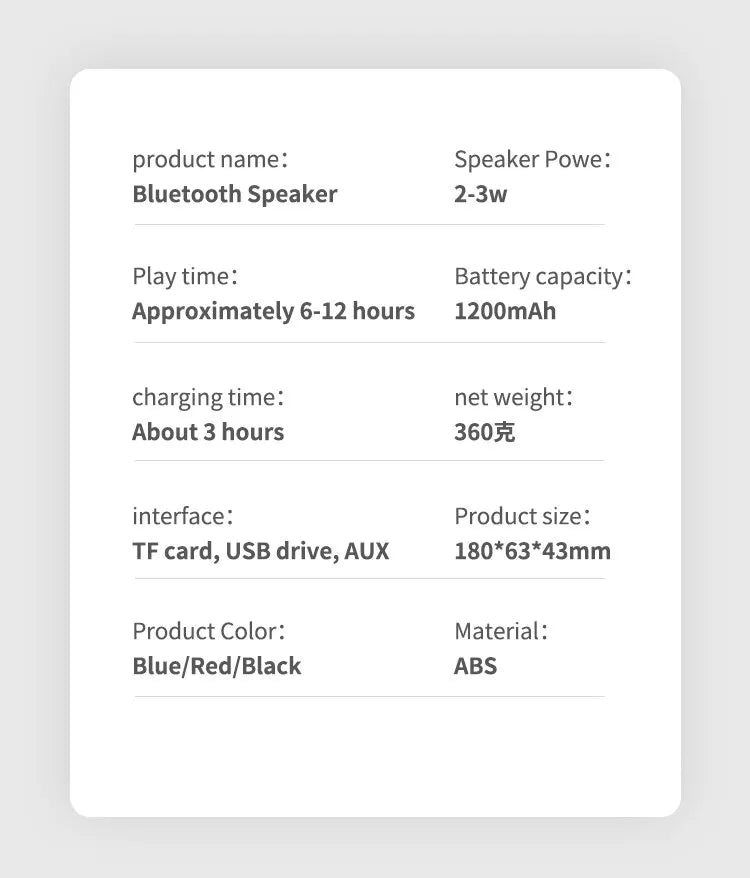Image resolution: width=750 pixels, height=878 pixels.
Task: Click the "Material:" label
Action: click(x=501, y=631)
